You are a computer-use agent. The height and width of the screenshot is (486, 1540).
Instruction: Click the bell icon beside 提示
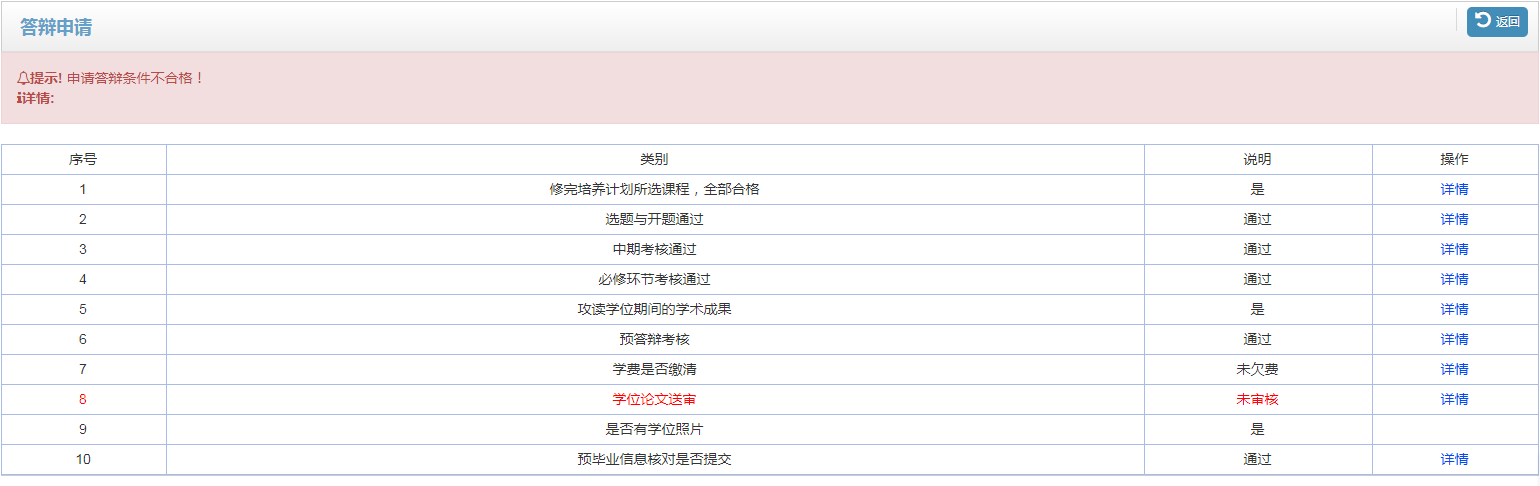click(23, 78)
